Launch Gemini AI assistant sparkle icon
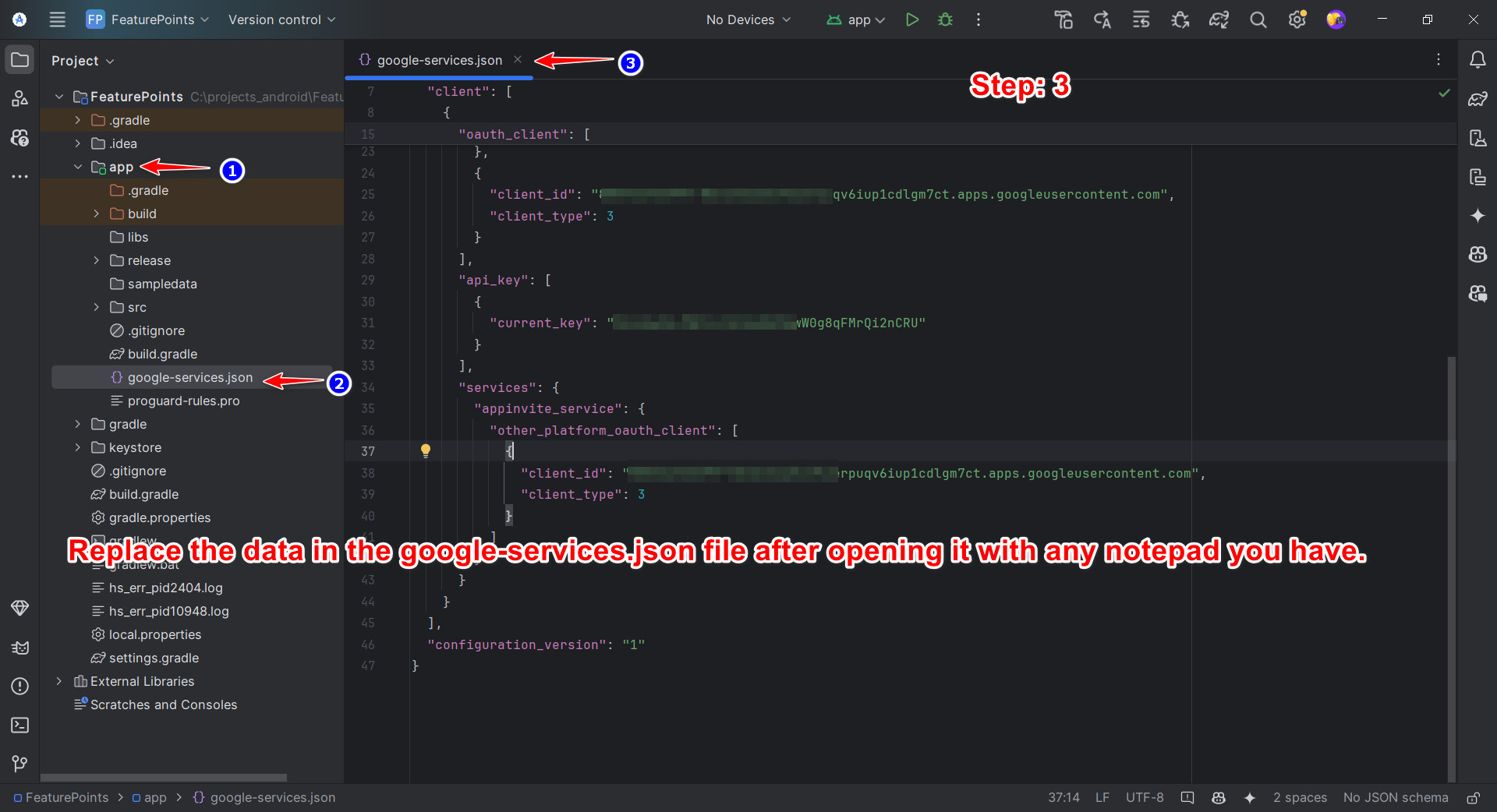 pos(1478,216)
